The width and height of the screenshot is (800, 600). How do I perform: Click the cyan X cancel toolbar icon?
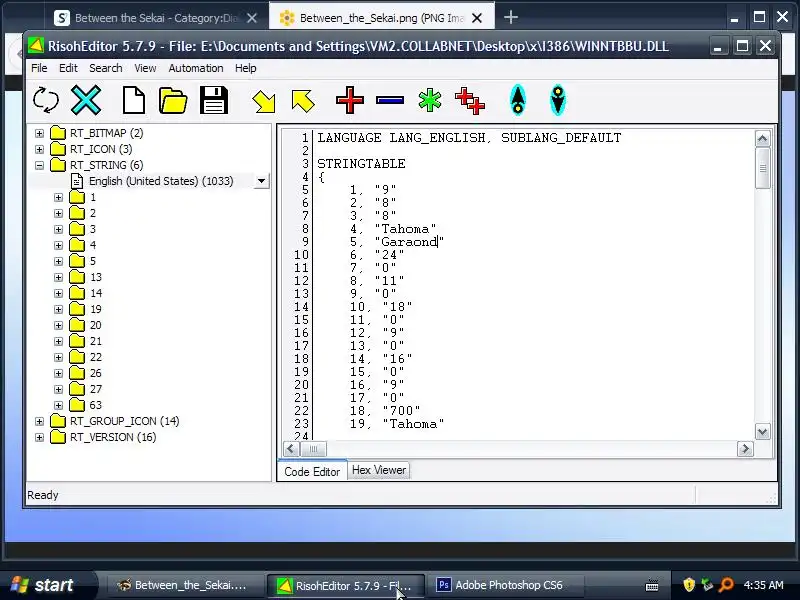pyautogui.click(x=86, y=99)
